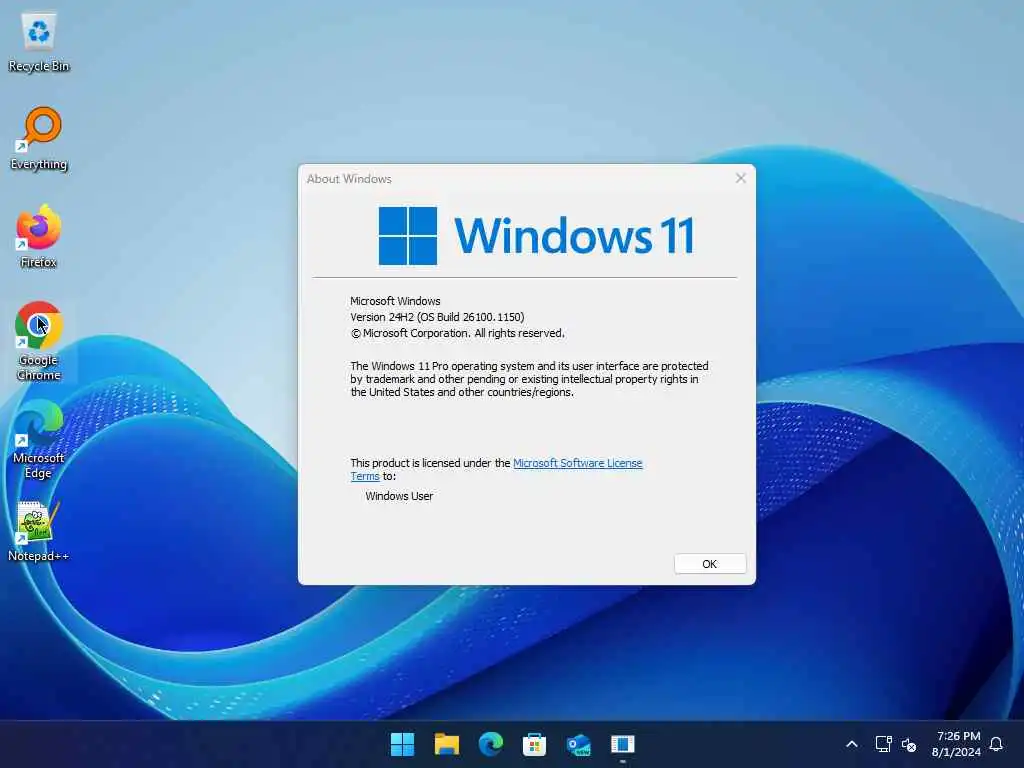
Task: Open Outlook (new) from the taskbar
Action: (579, 744)
